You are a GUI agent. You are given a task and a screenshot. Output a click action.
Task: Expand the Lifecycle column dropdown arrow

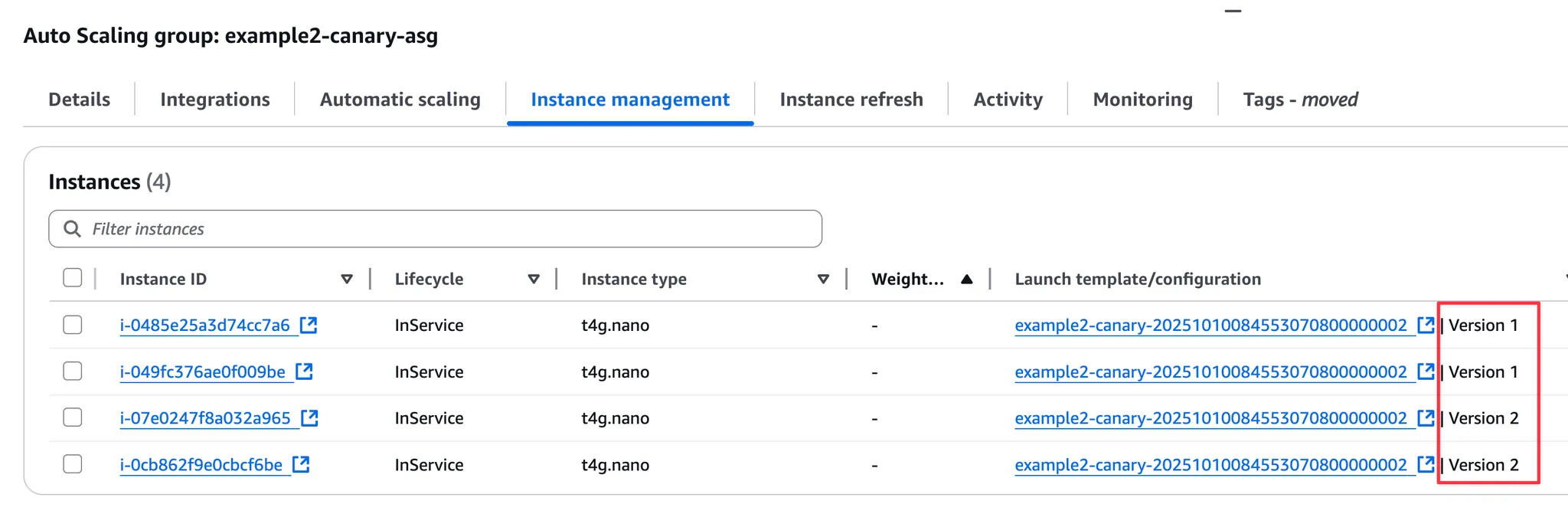[534, 280]
